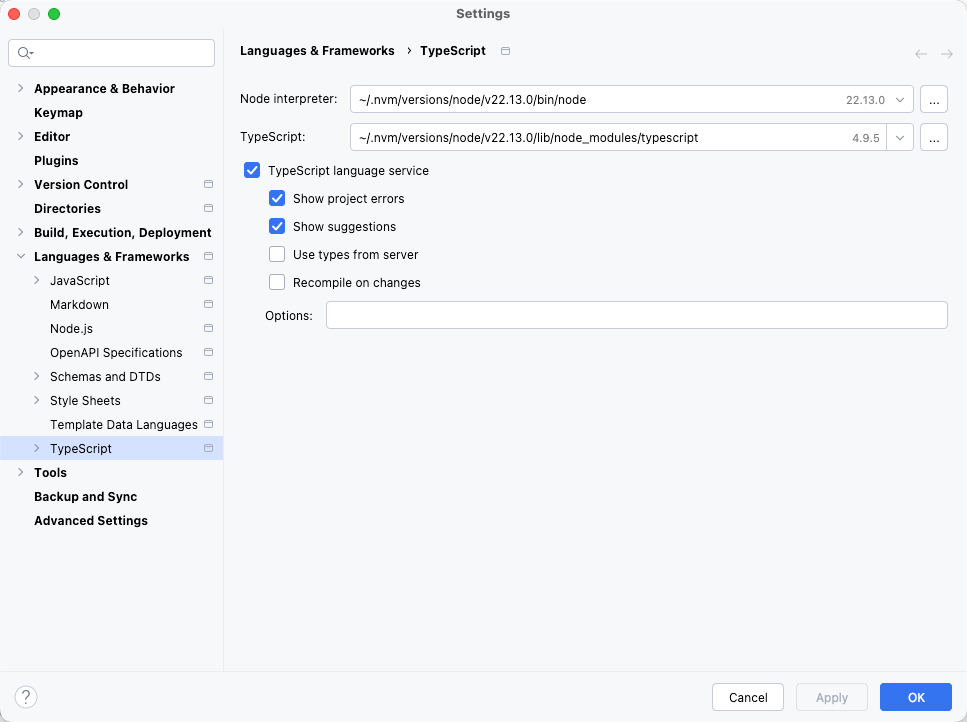This screenshot has height=722, width=967.
Task: Expand the Appearance & Behavior section
Action: click(21, 89)
